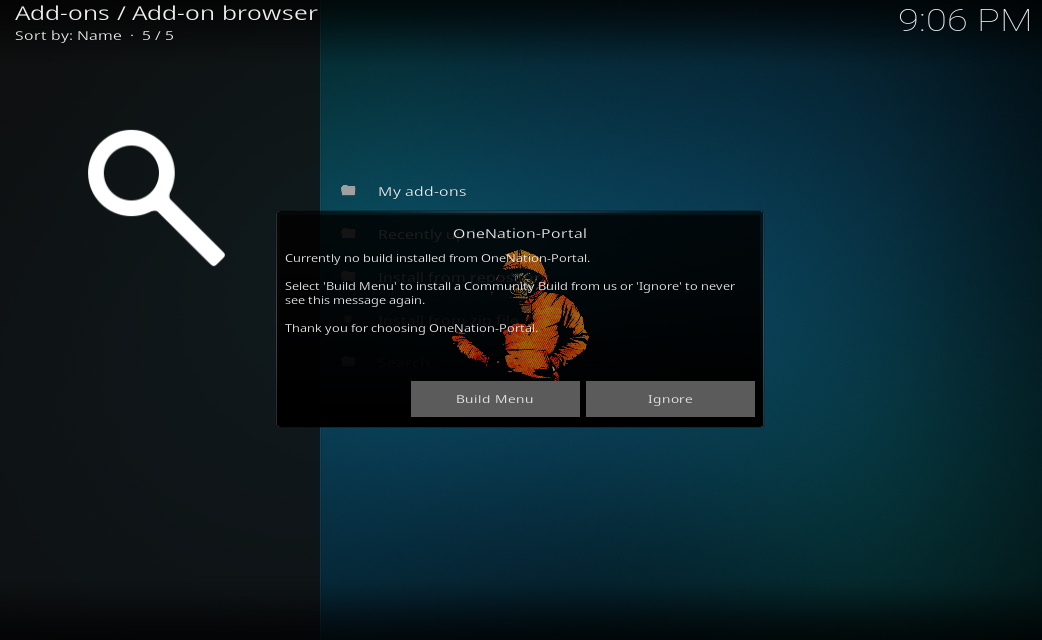This screenshot has width=1042, height=640.
Task: Click the Sort by: Name label
Action: pyautogui.click(x=68, y=36)
